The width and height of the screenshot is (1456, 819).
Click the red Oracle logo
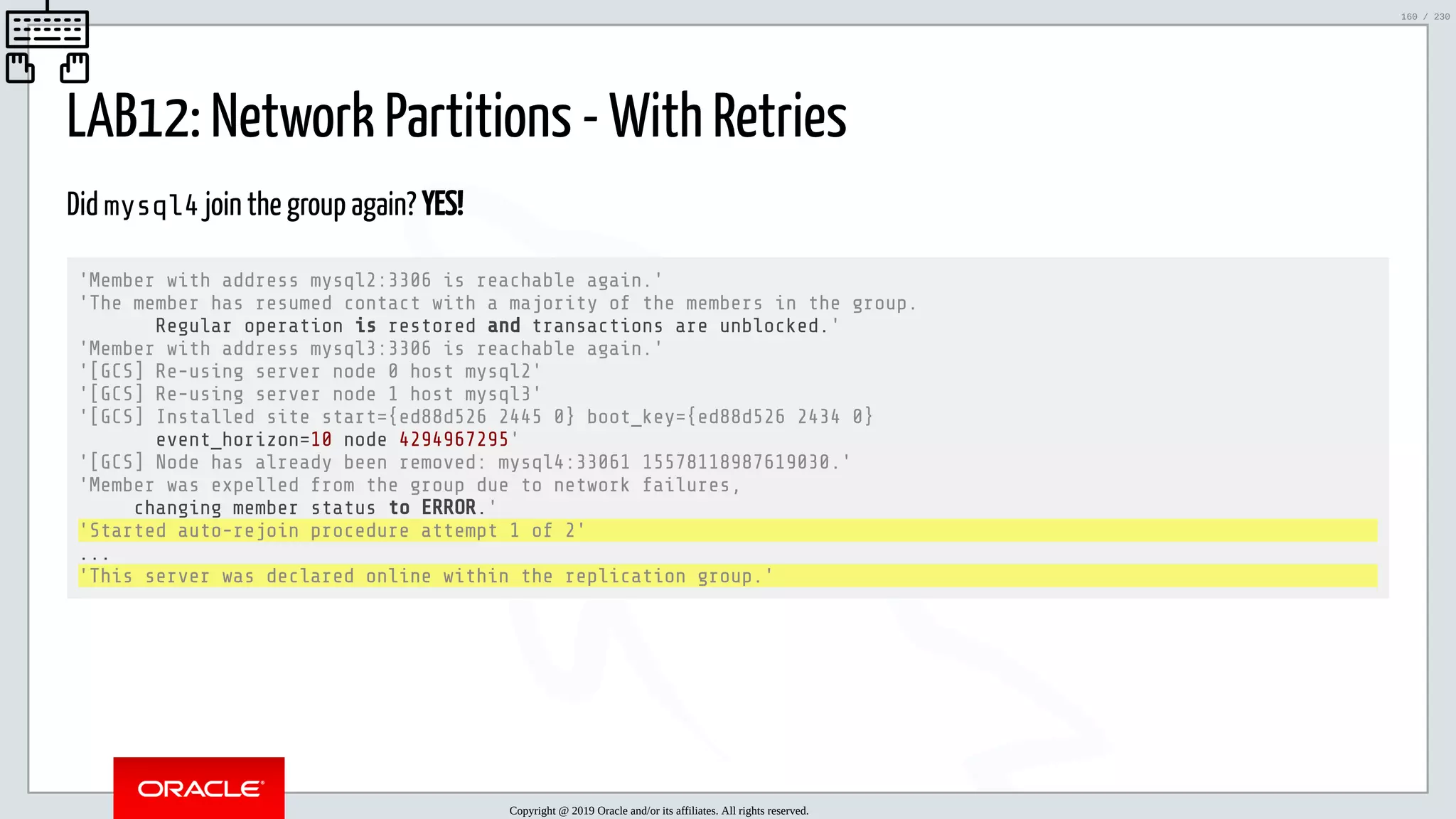(x=199, y=788)
